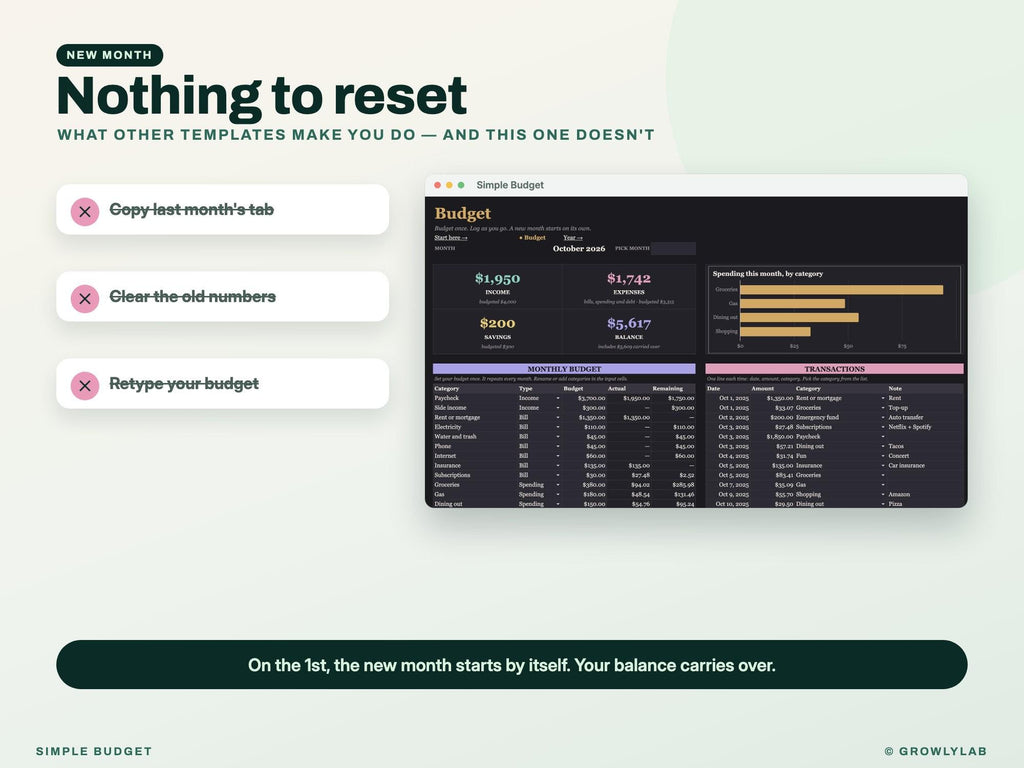Image resolution: width=1024 pixels, height=768 pixels.
Task: Click the Concert note cell
Action: click(x=899, y=456)
